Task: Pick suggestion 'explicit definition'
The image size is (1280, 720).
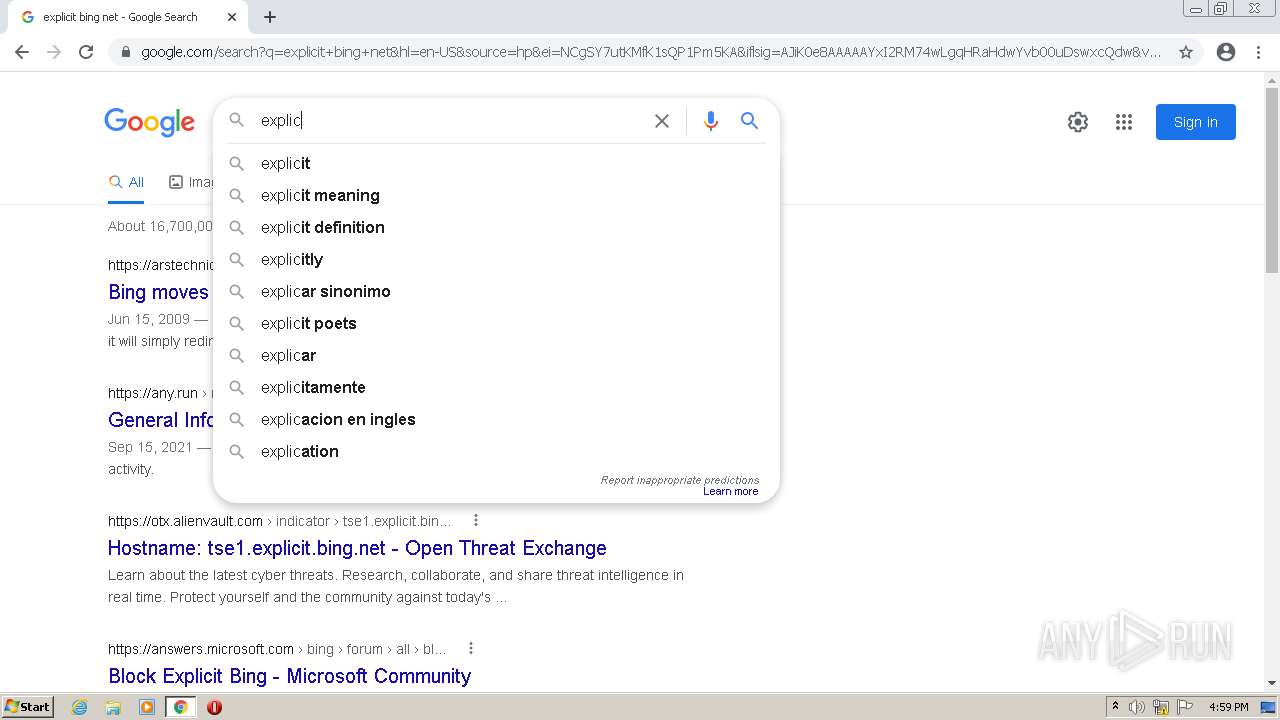Action: pyautogui.click(x=496, y=227)
